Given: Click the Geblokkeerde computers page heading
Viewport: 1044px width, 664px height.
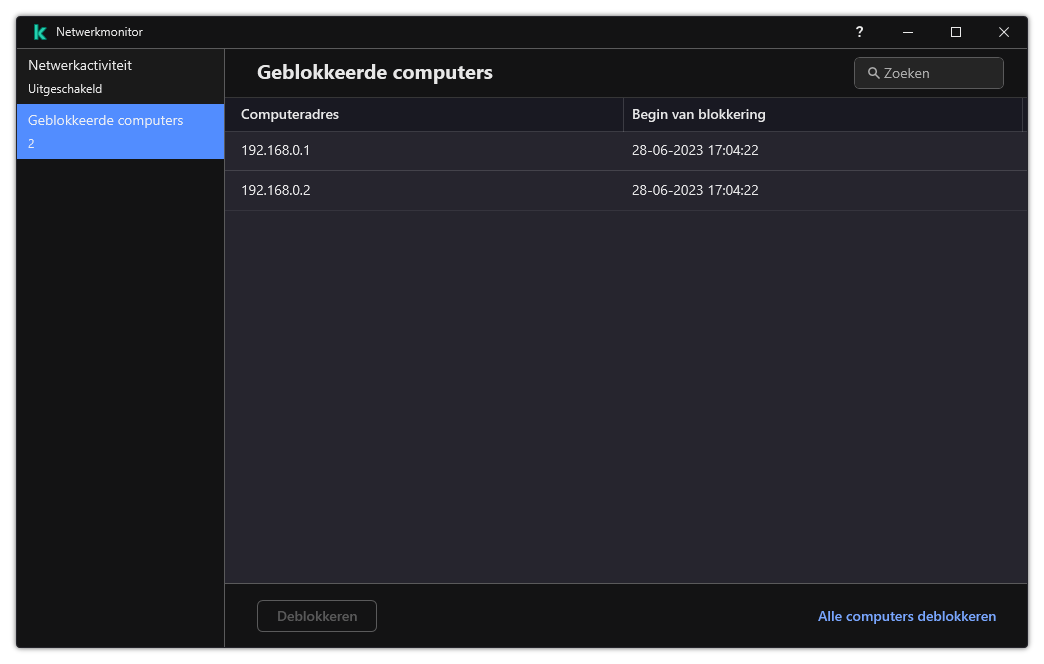Looking at the screenshot, I should (x=375, y=72).
